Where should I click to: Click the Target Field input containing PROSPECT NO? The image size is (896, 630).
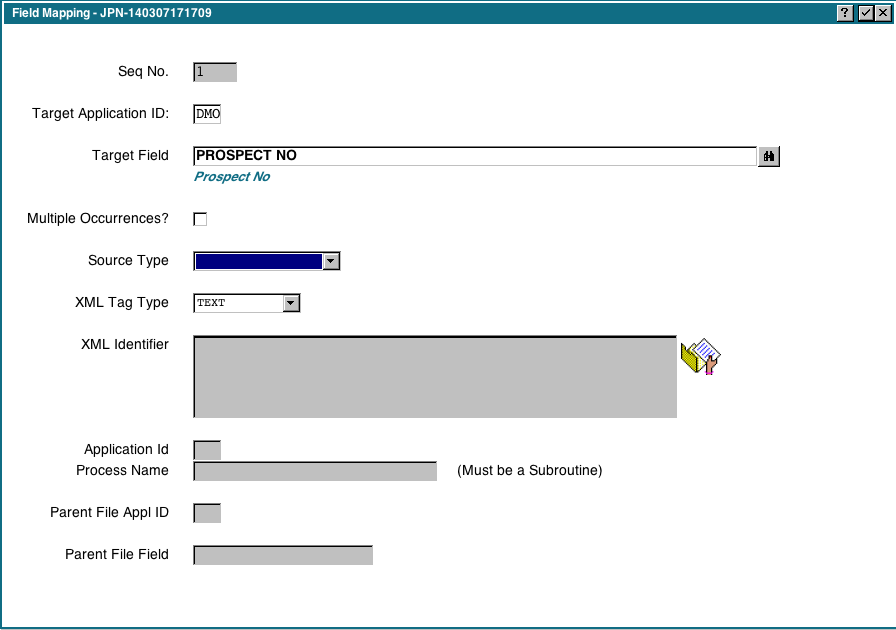(x=475, y=156)
